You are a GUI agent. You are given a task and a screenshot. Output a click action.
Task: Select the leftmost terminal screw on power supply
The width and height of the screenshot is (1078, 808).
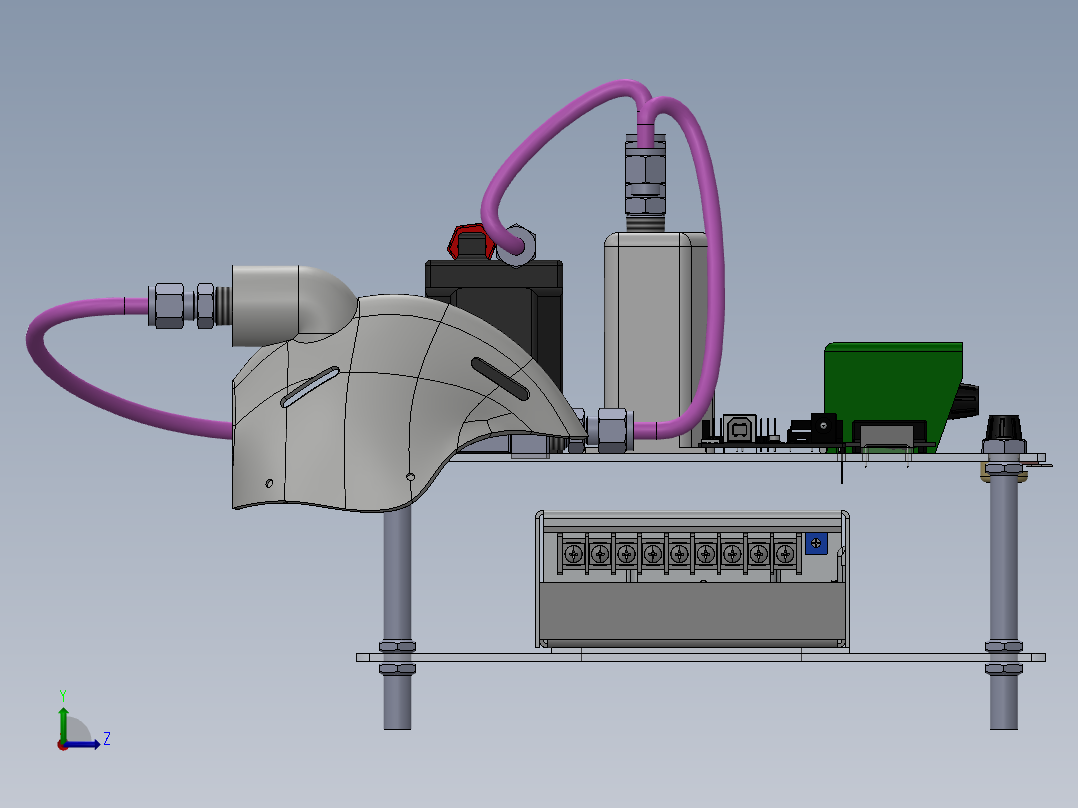click(573, 553)
